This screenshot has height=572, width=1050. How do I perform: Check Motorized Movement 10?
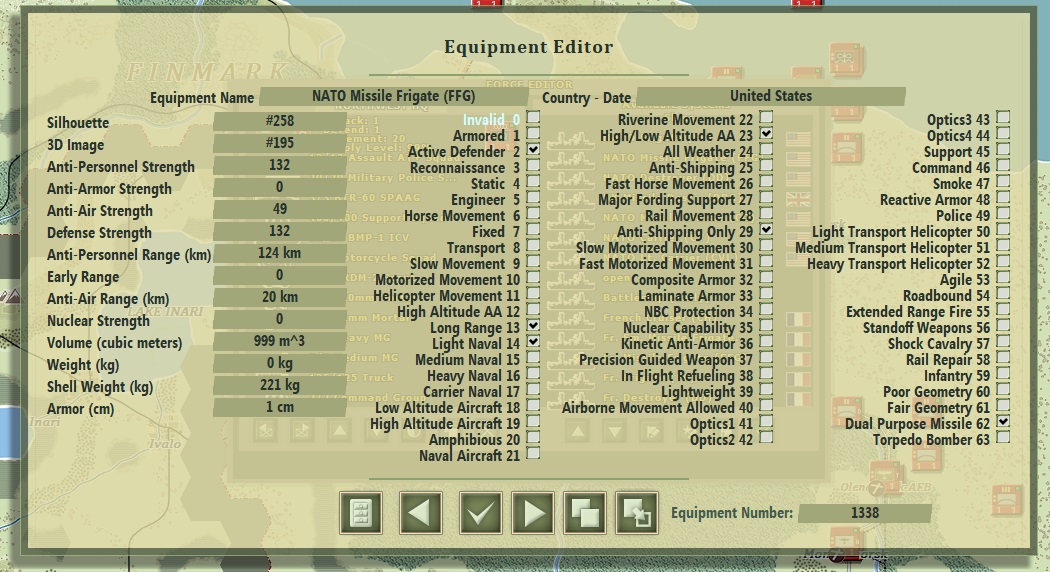pos(533,277)
